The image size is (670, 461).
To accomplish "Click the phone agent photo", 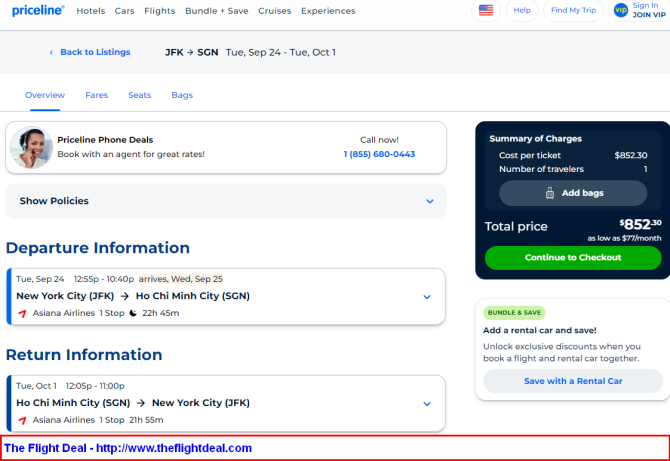I will 31,147.
